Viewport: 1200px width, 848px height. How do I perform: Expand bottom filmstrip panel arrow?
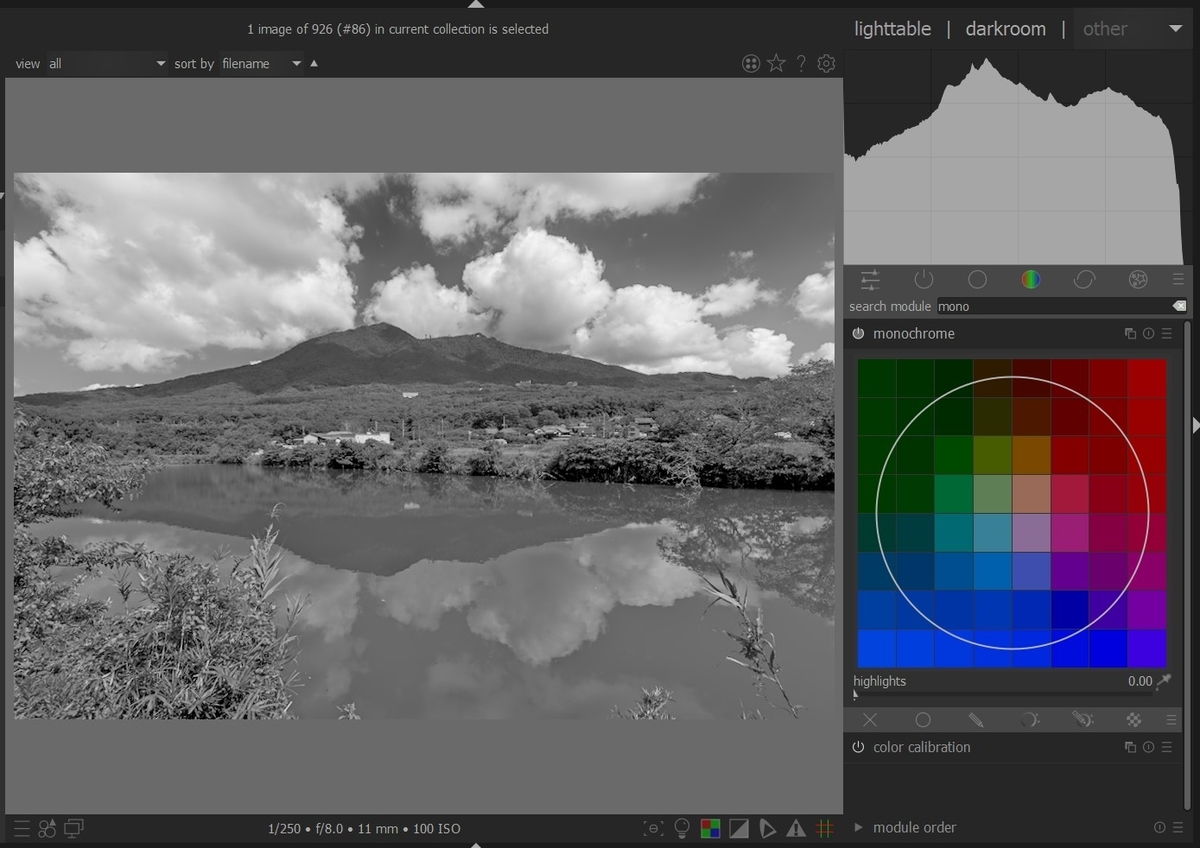pos(476,844)
